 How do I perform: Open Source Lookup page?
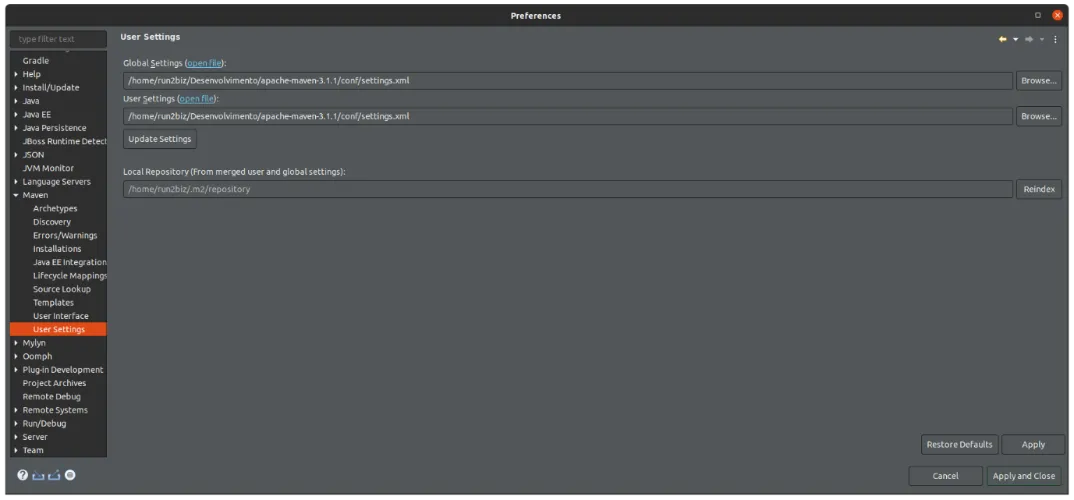coord(62,289)
